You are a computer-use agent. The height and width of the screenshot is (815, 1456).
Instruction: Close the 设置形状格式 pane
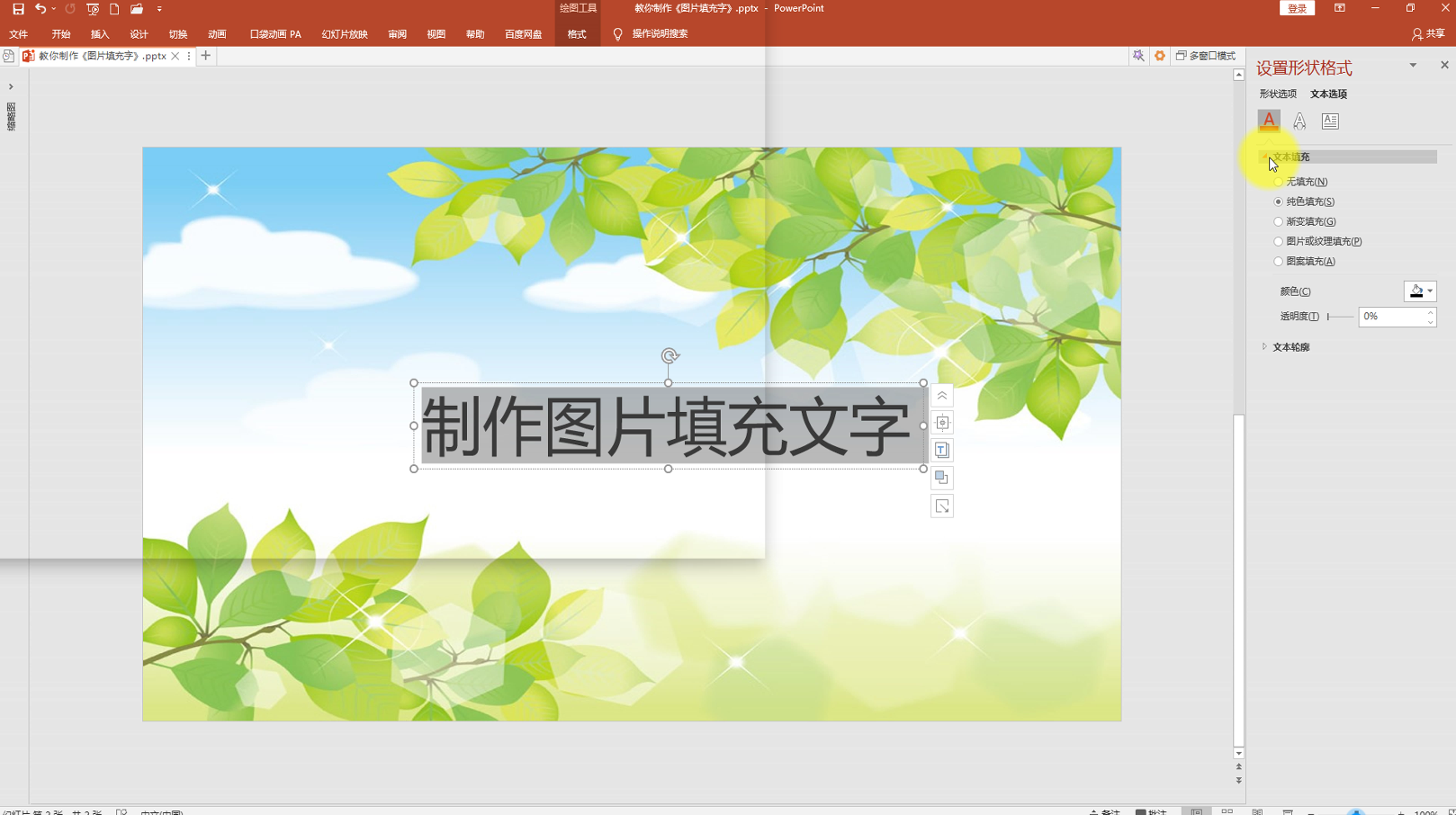[x=1444, y=65]
